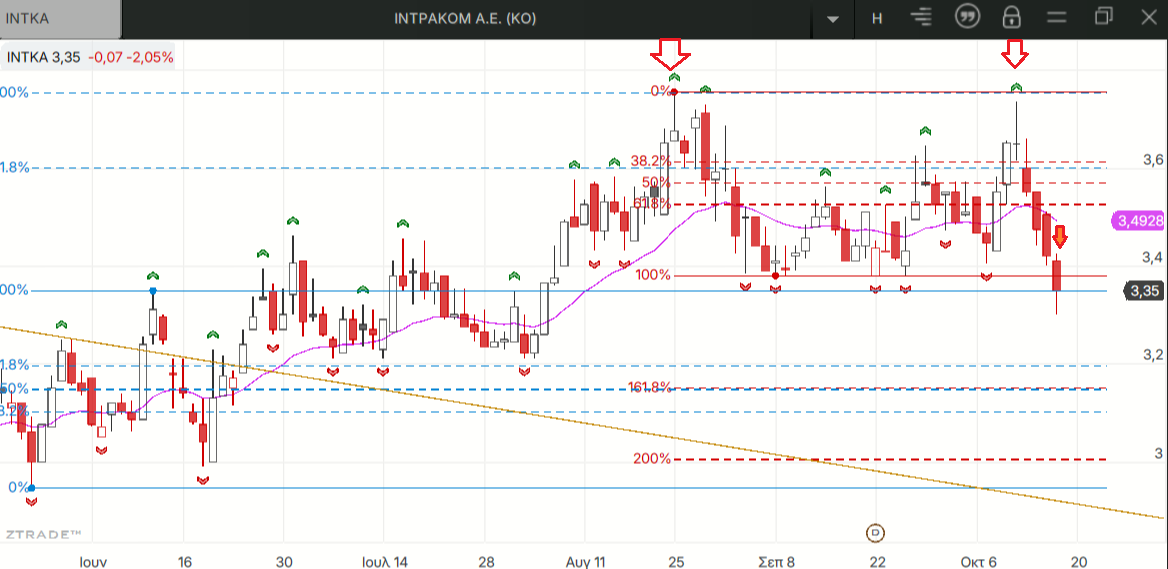1168x569 pixels.
Task: Click the ZTRADE logo watermark
Action: click(42, 536)
